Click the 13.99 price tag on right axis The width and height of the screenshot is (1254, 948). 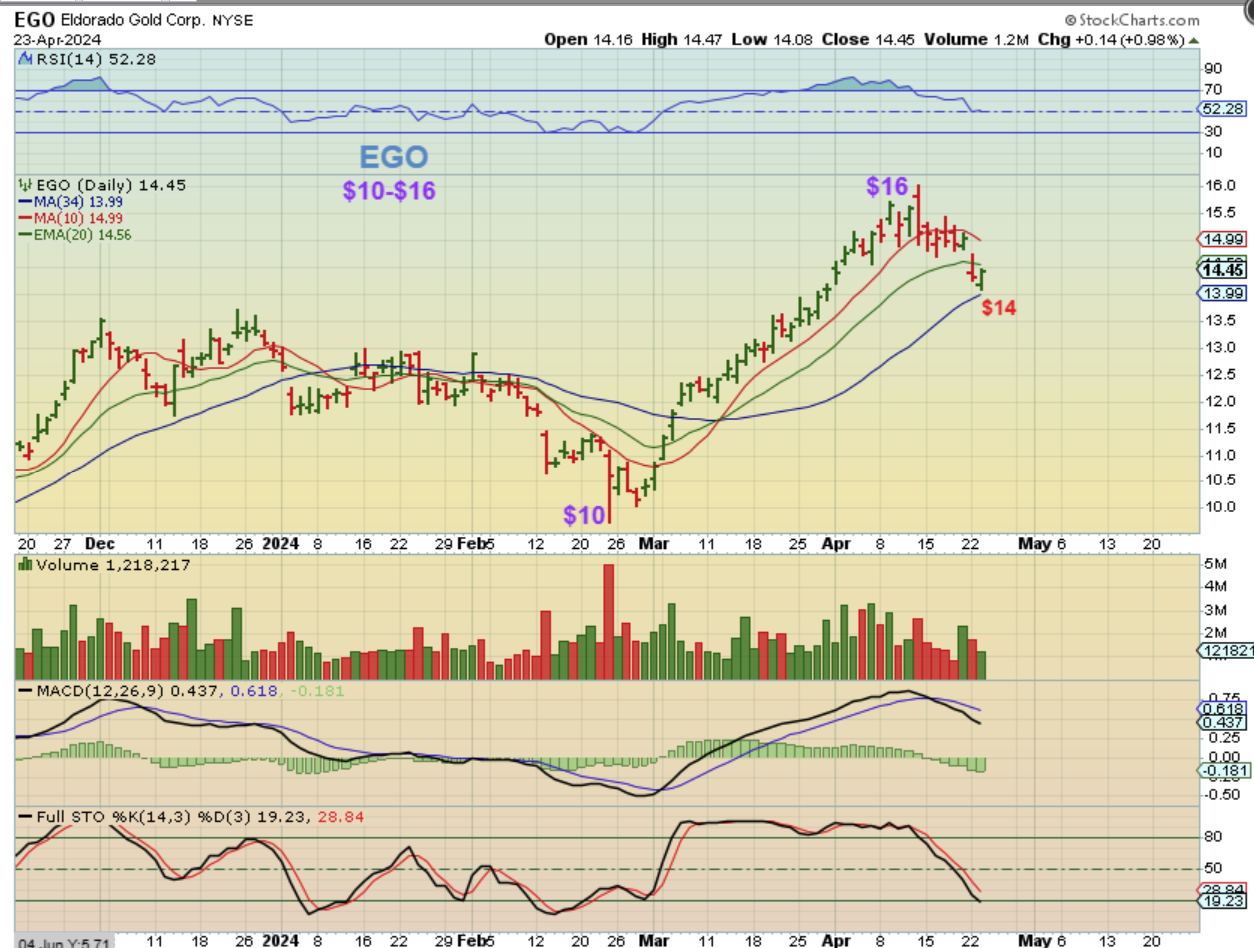click(x=1222, y=292)
